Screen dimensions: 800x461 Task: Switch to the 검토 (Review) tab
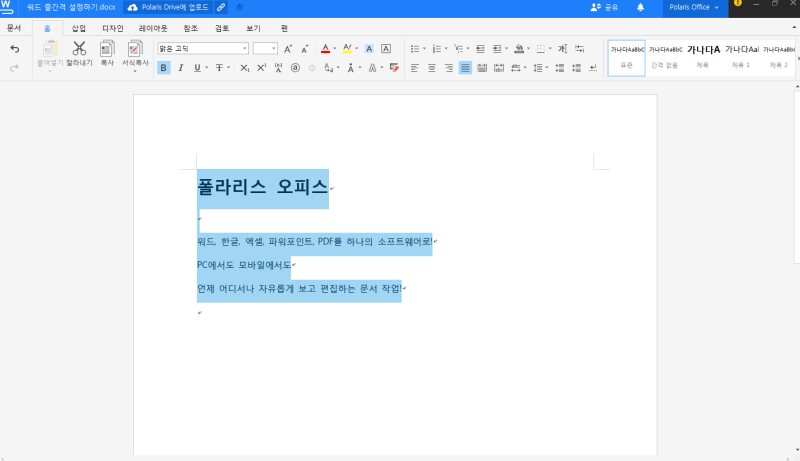pos(222,28)
